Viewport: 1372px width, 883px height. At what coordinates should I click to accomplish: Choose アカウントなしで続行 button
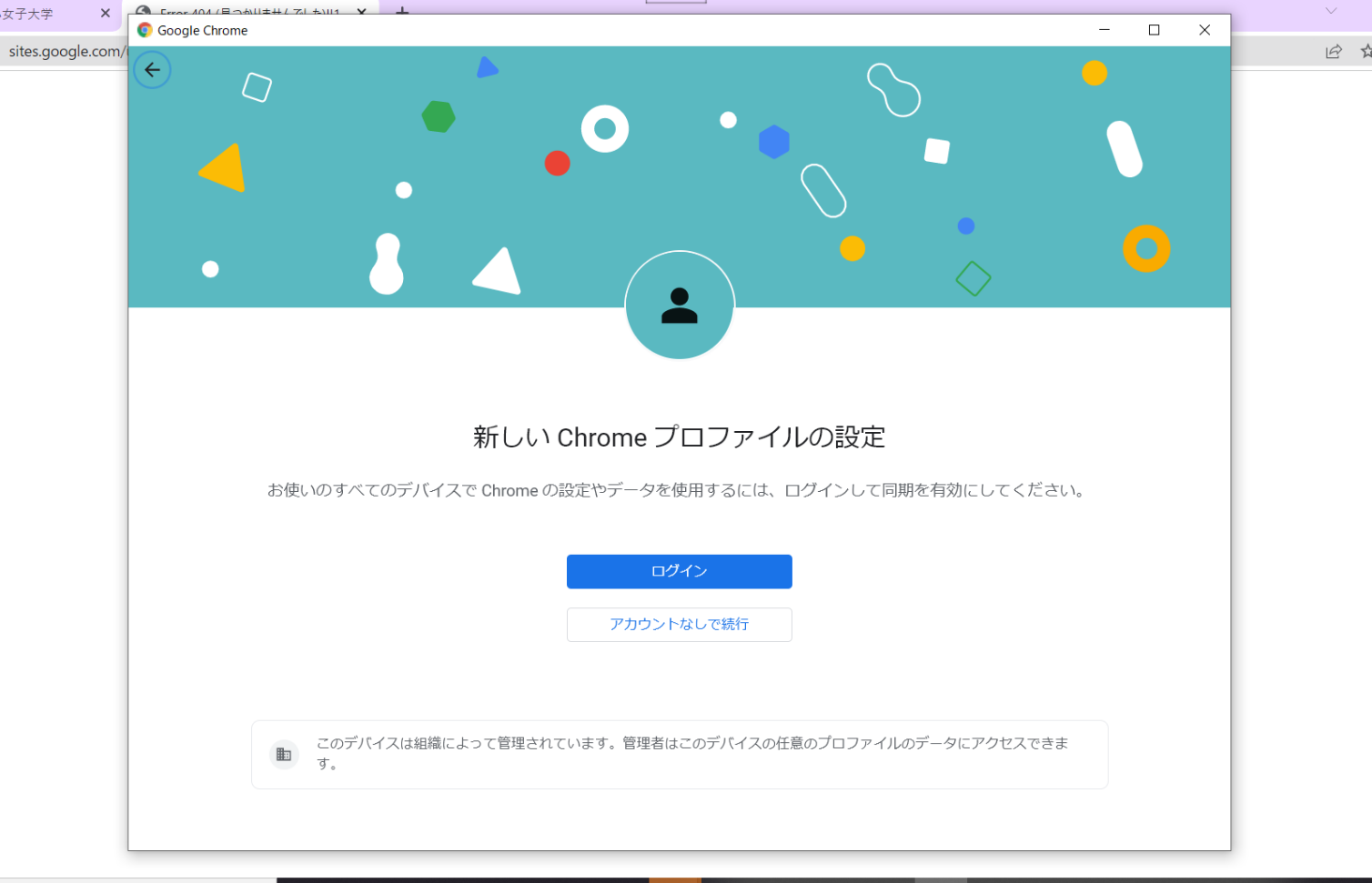679,624
